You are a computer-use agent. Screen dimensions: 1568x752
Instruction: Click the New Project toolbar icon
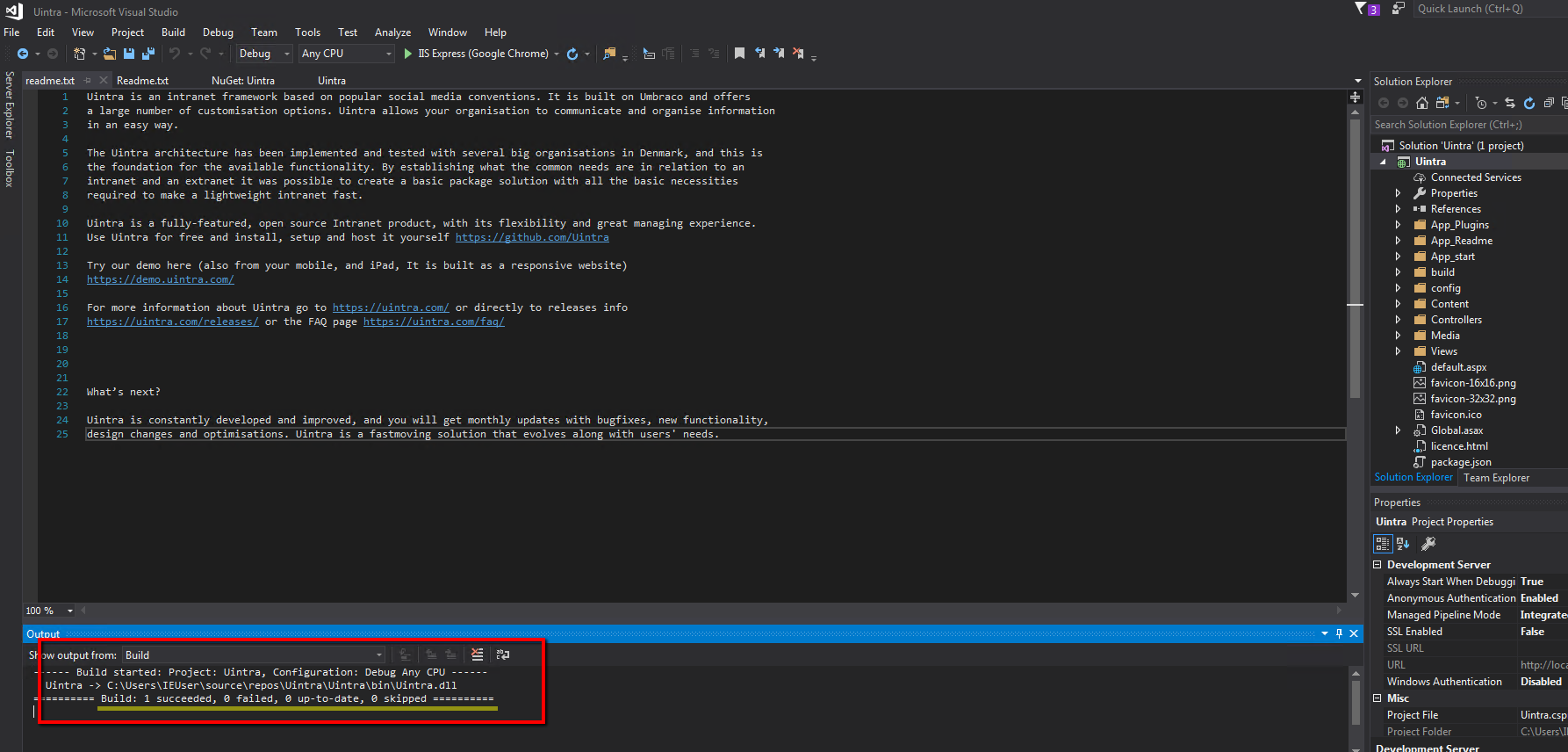point(79,54)
